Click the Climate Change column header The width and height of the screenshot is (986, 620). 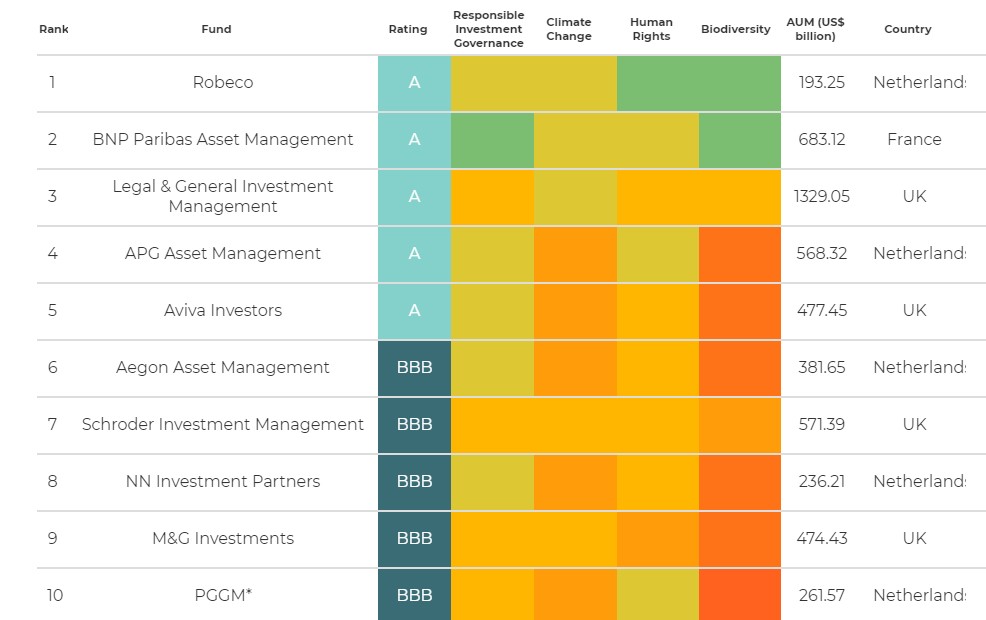pos(569,29)
